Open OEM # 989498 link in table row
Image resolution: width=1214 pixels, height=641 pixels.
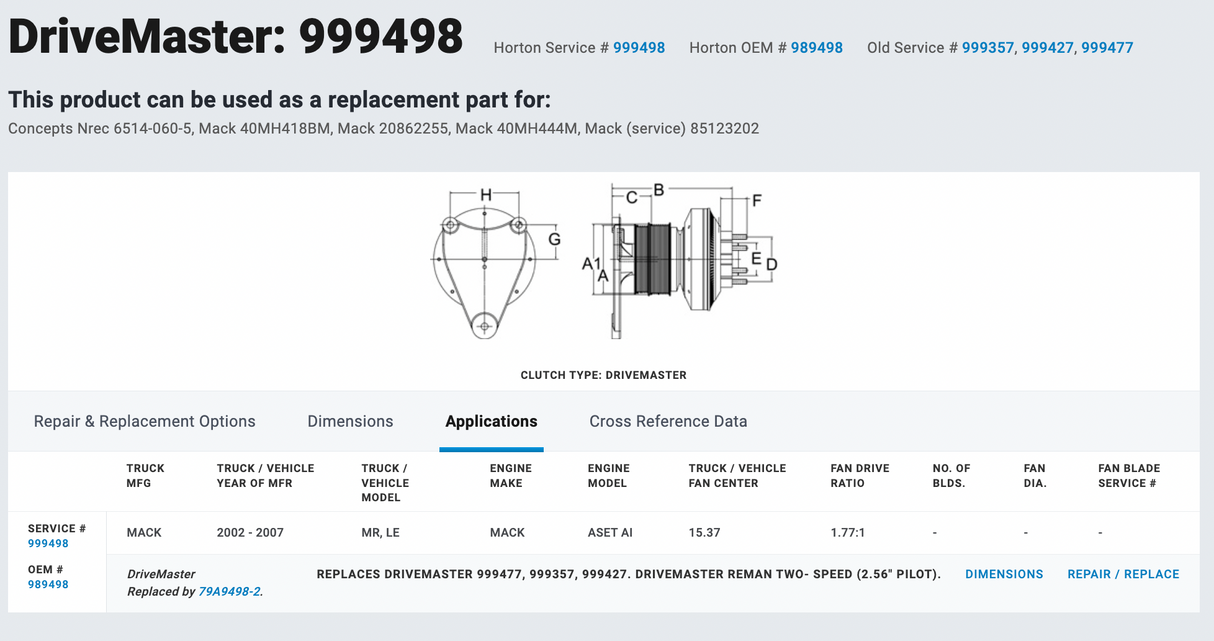click(48, 584)
